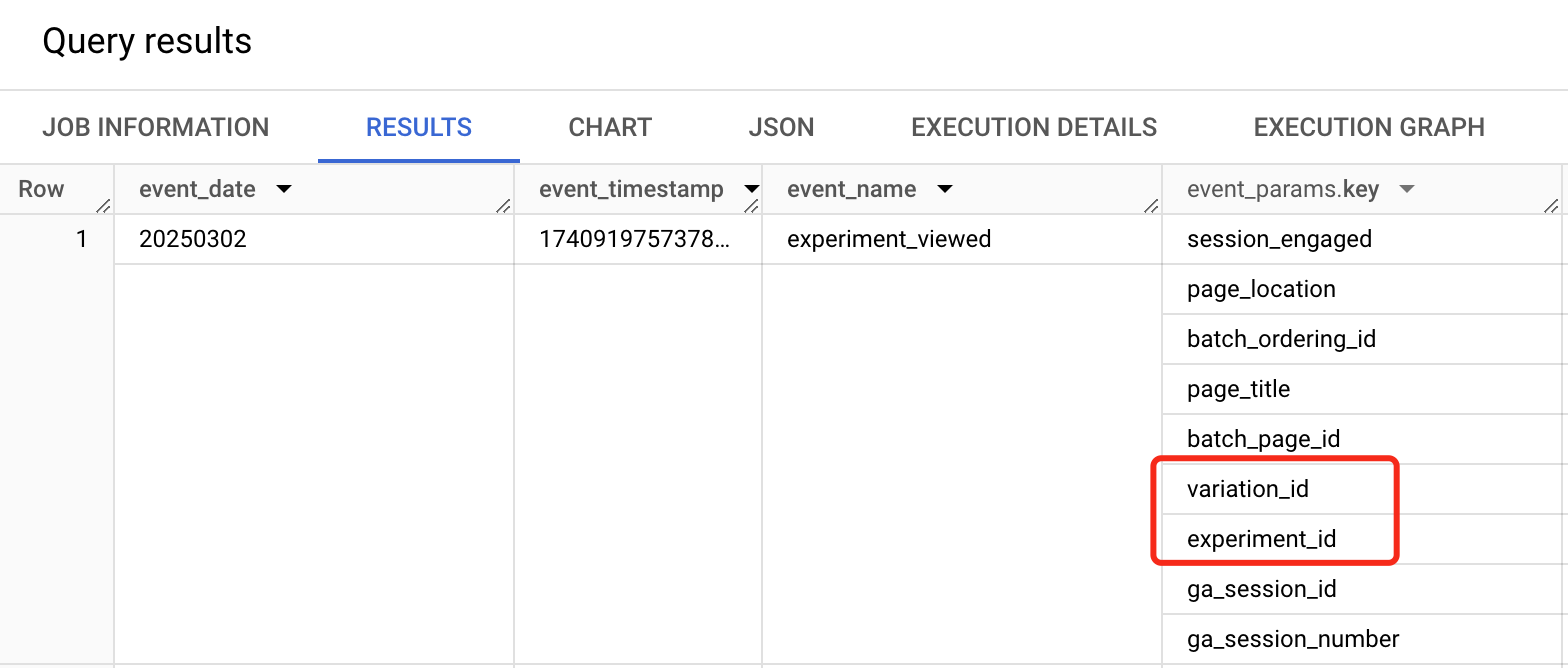The image size is (1568, 668).
Task: Click the Row column header
Action: (x=41, y=190)
